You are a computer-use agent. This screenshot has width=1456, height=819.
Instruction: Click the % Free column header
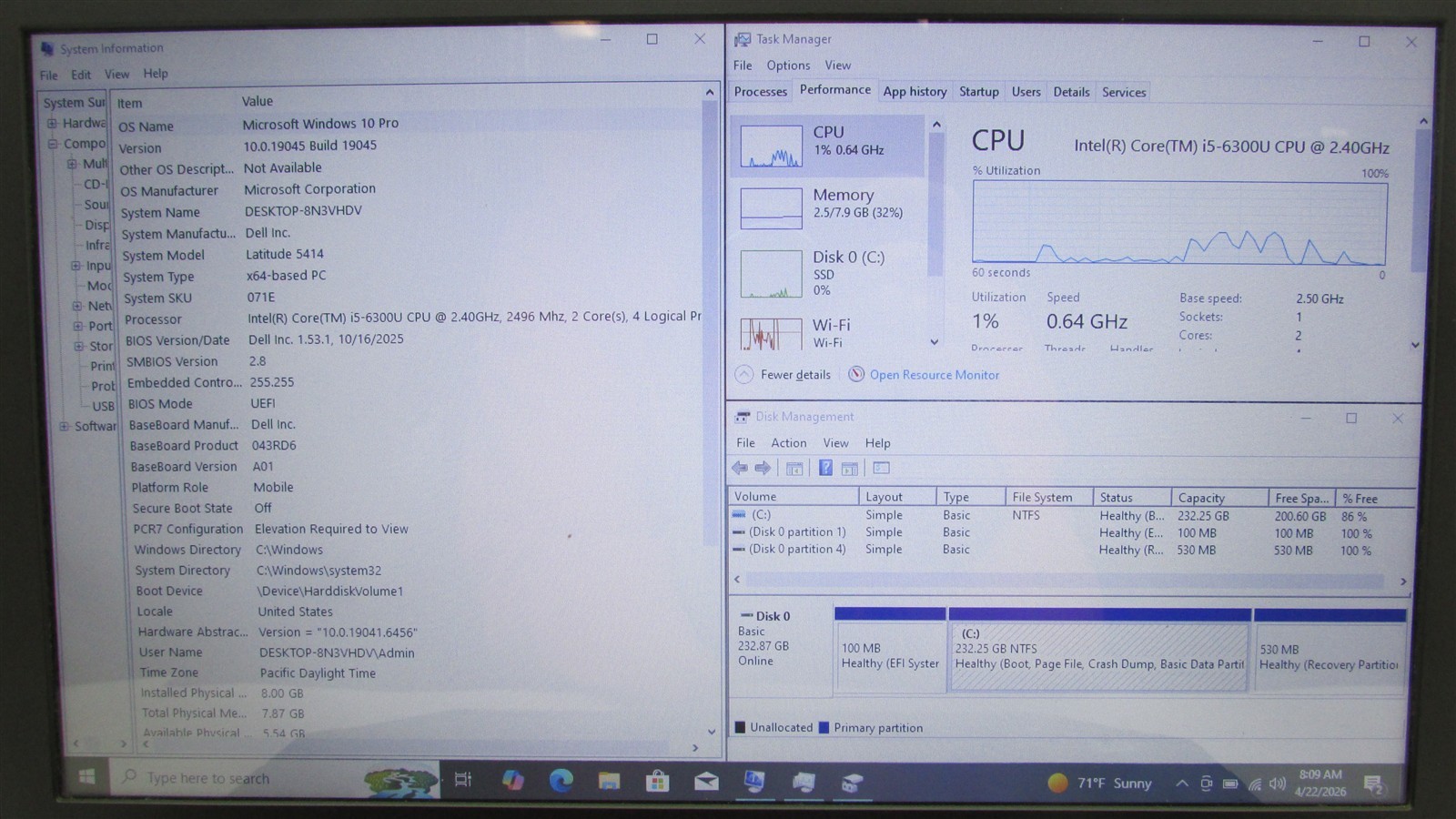[x=1374, y=499]
